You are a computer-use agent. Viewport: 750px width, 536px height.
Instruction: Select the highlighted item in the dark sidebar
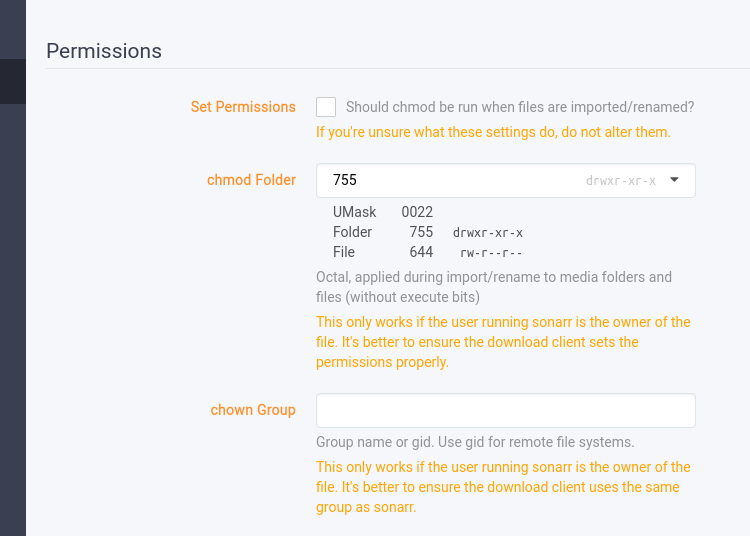pyautogui.click(x=13, y=81)
